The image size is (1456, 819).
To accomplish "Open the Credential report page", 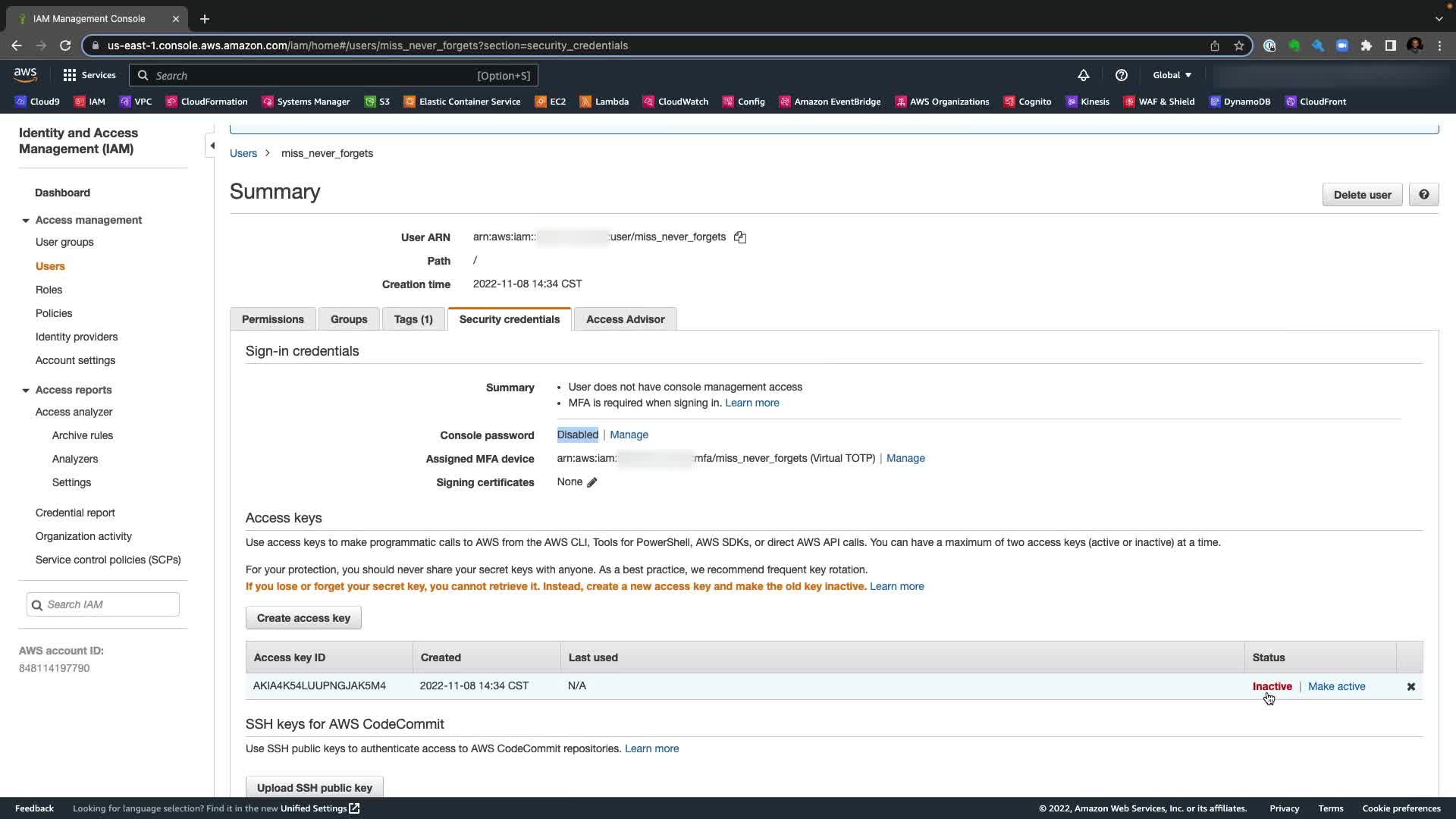I will [x=75, y=513].
